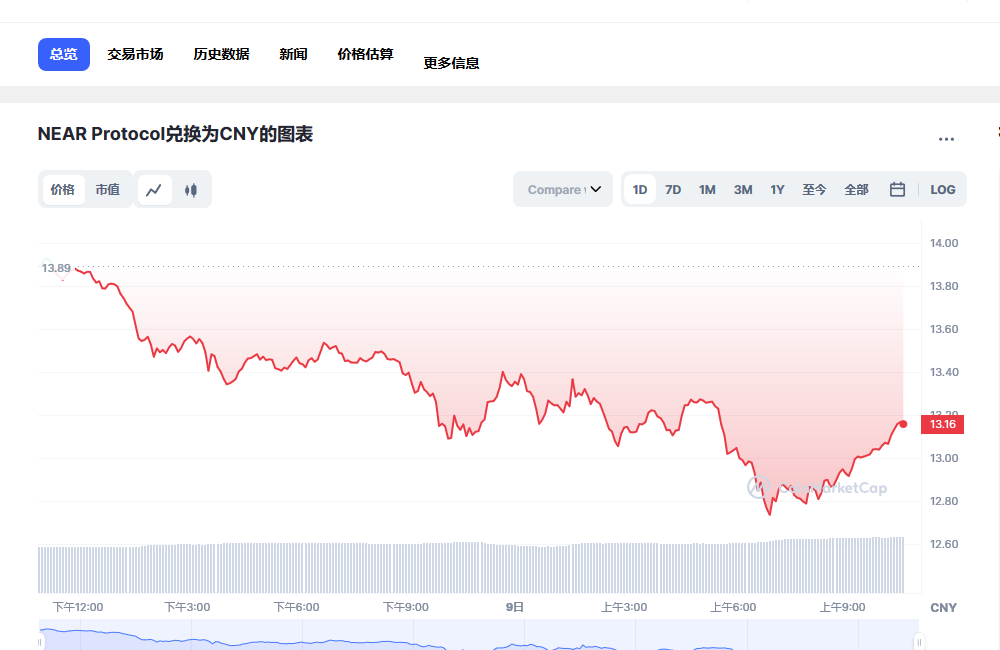Toggle LOG scale on chart
Image resolution: width=1000 pixels, height=650 pixels.
[942, 190]
